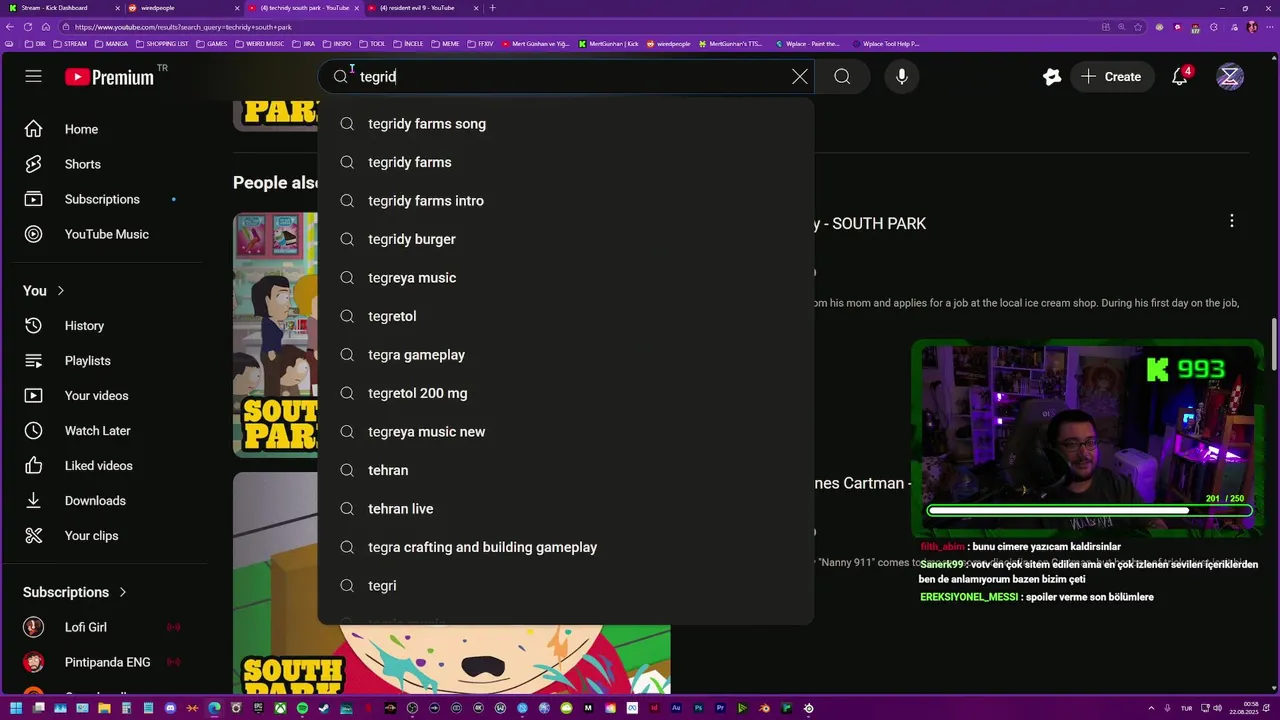
Task: Choose suggestion tegreya music new
Action: [566, 432]
